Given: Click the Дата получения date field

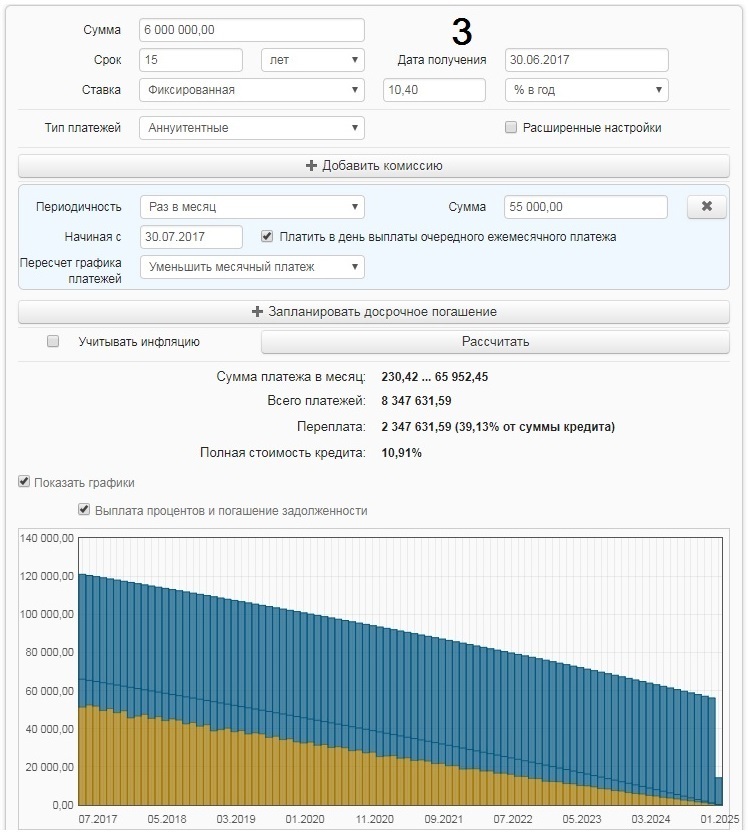Looking at the screenshot, I should tap(586, 60).
